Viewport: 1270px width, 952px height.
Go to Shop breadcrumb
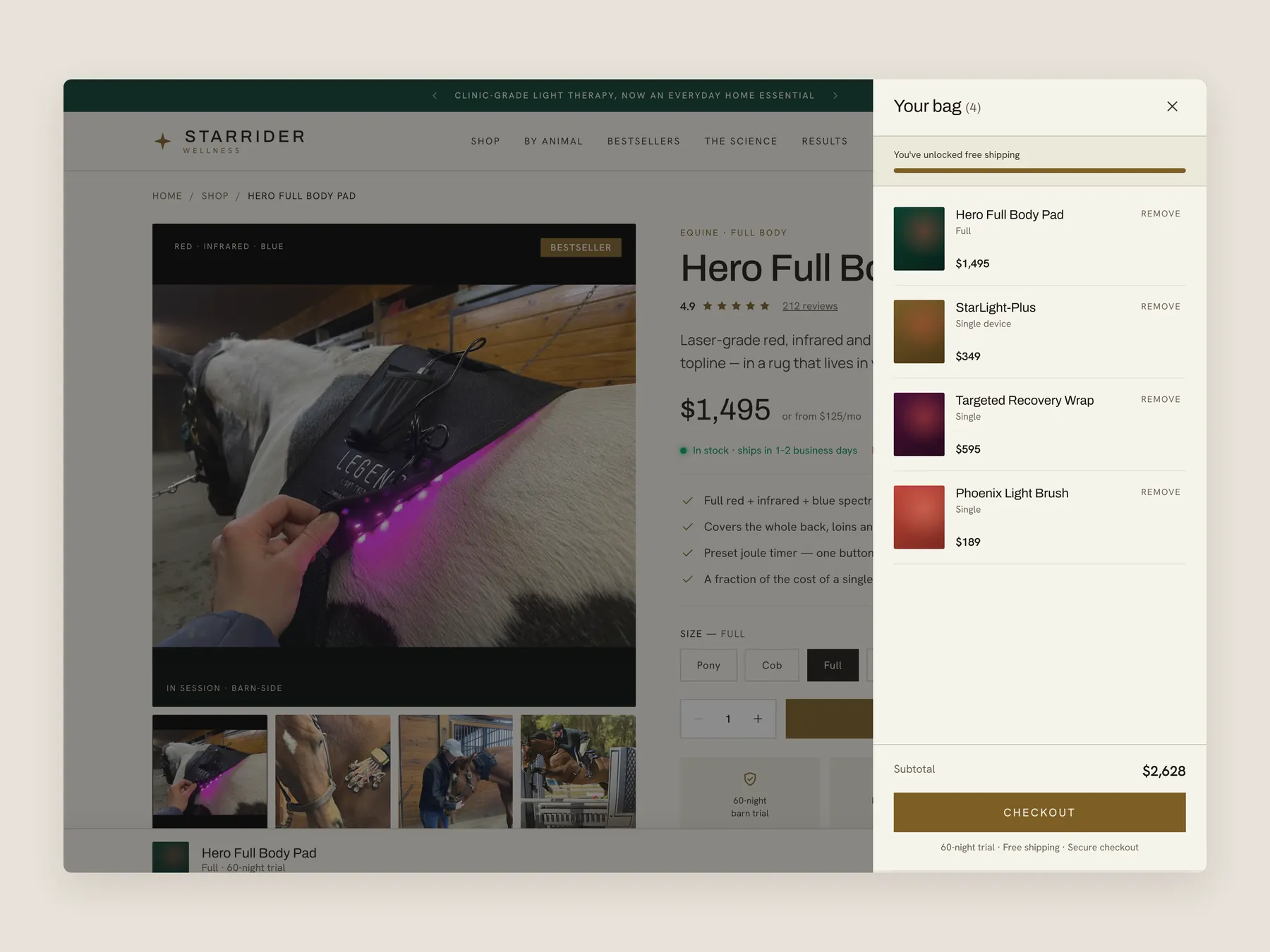tap(215, 196)
